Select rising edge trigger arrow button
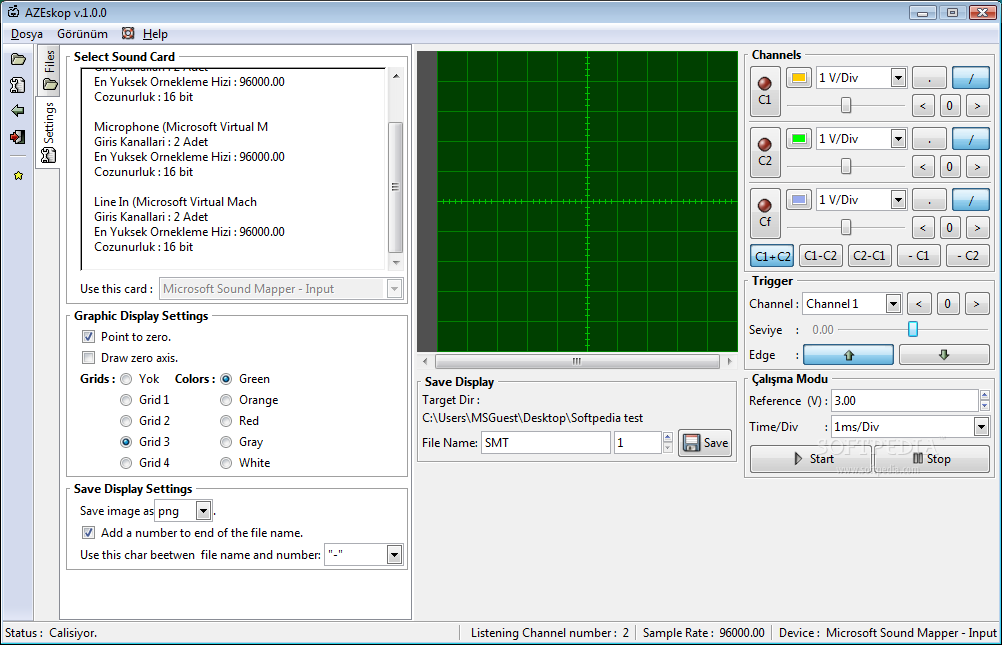Screen dimensions: 1002x645 click(848, 355)
